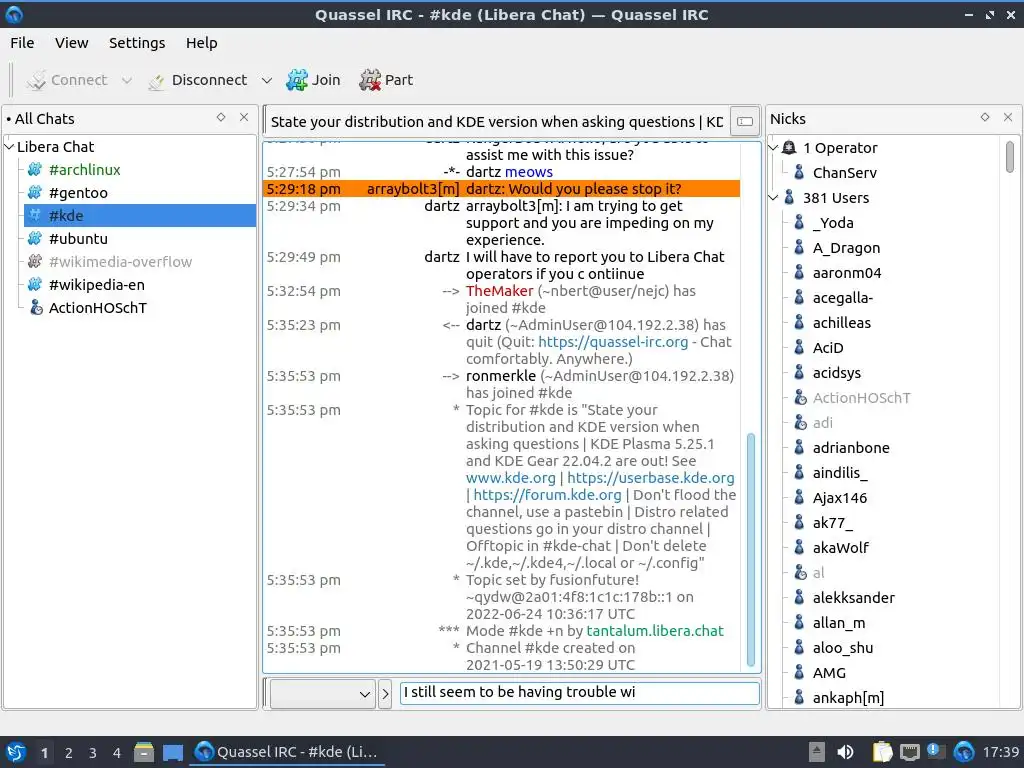Open the userbase.kde.org link

(x=650, y=478)
